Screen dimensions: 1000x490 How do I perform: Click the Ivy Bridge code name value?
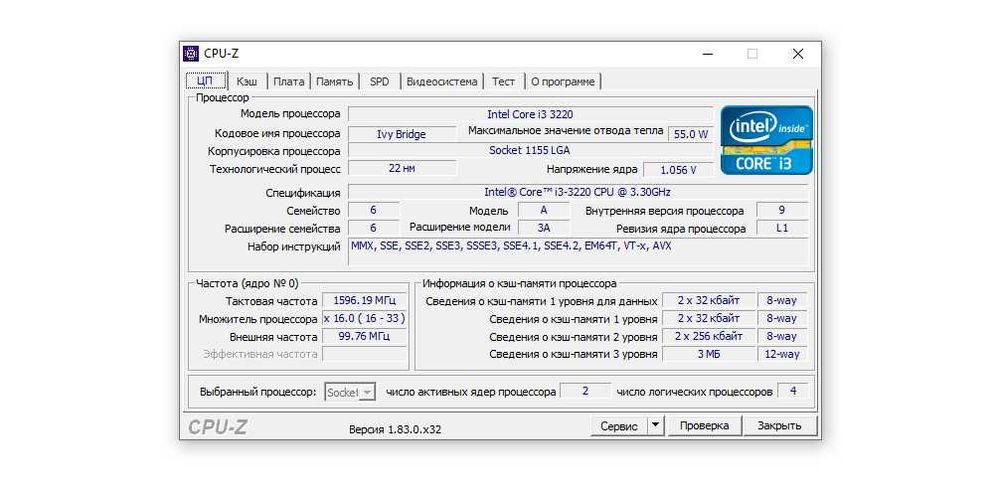click(402, 134)
